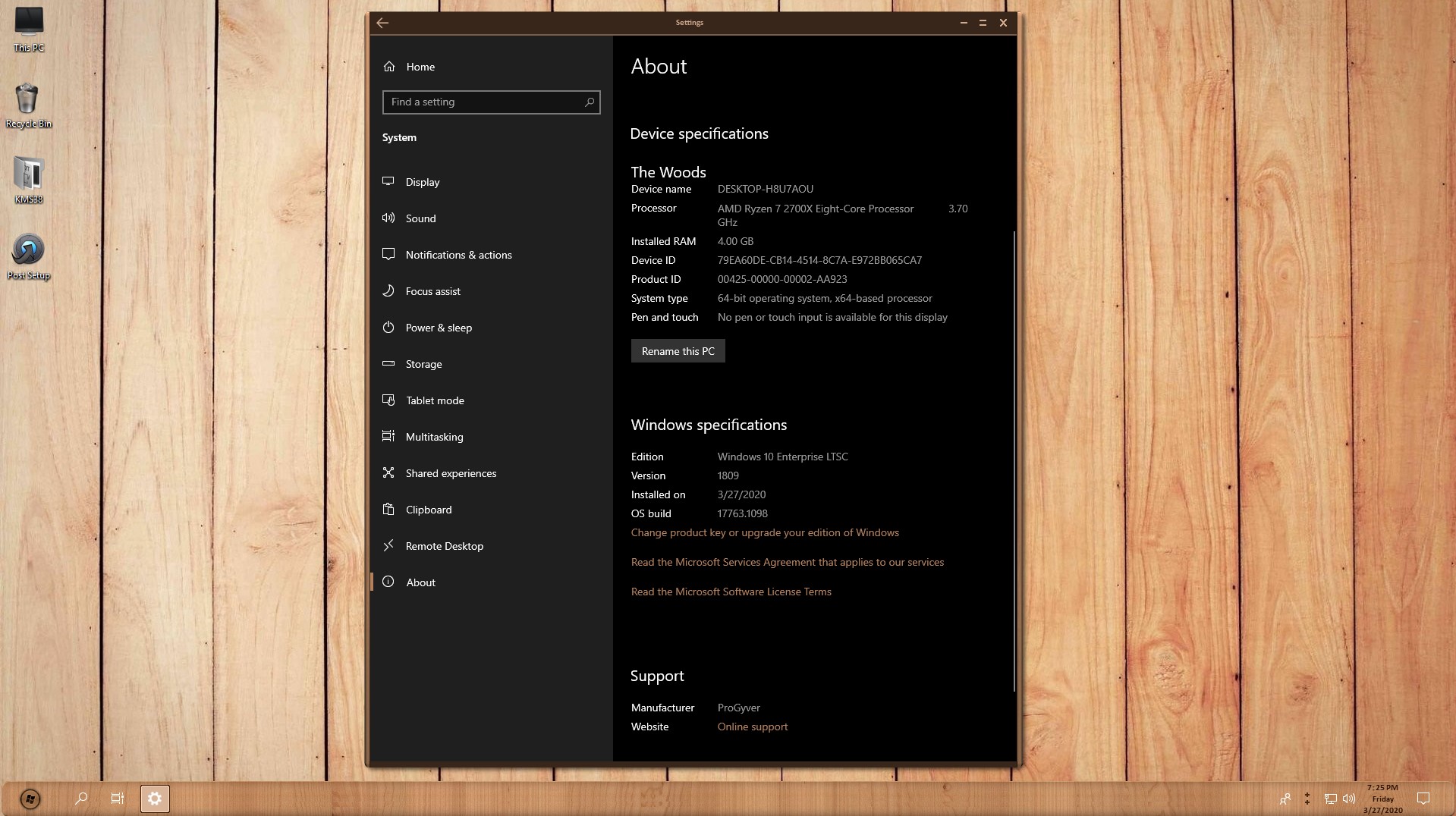Click Rename this PC button

click(x=678, y=351)
